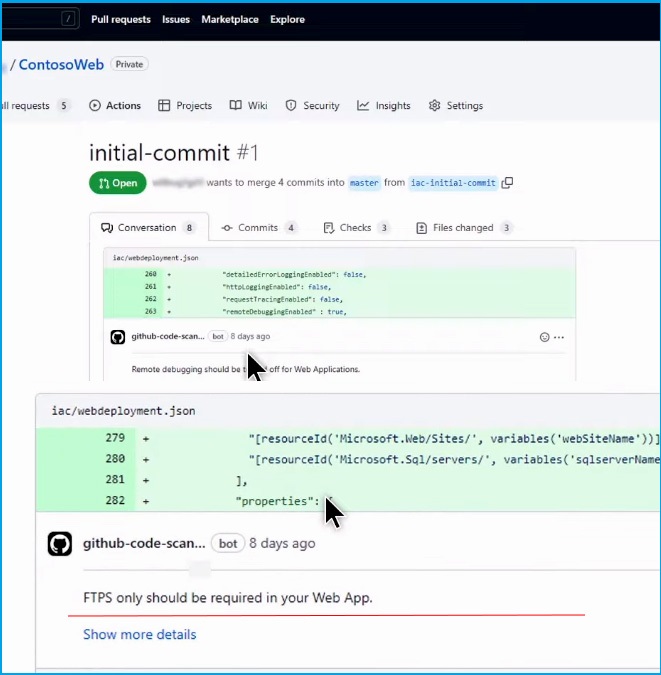661x675 pixels.
Task: Click the bot avatar on the remote debugging comment
Action: (118, 337)
